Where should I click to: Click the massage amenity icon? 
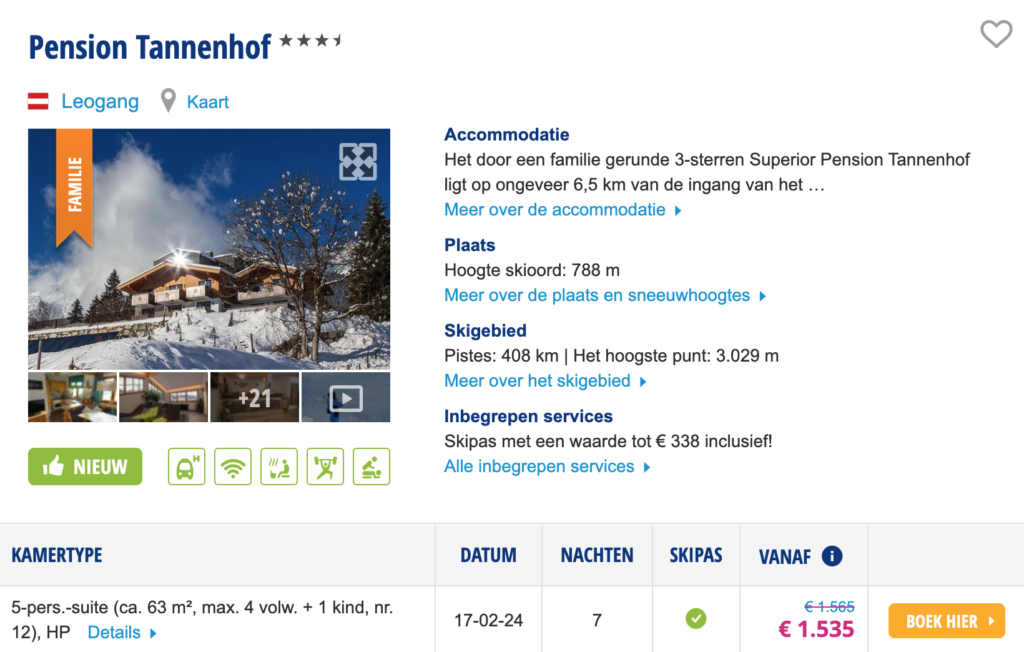tap(371, 467)
